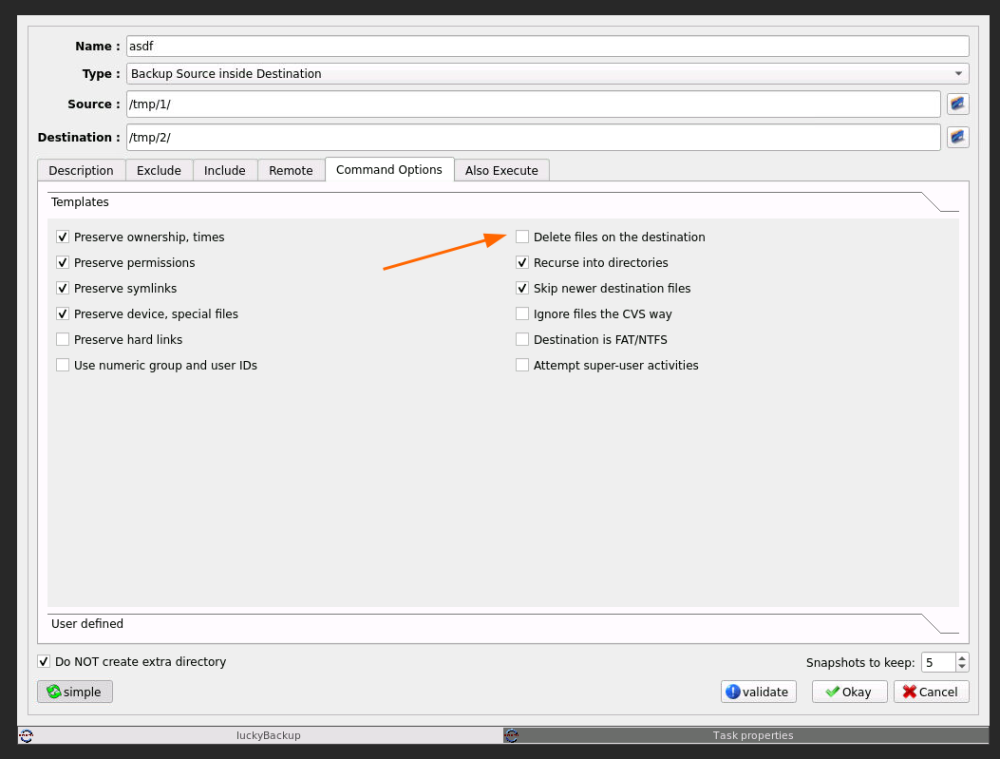Click the Destination path field
Image resolution: width=1000 pixels, height=759 pixels.
(533, 137)
